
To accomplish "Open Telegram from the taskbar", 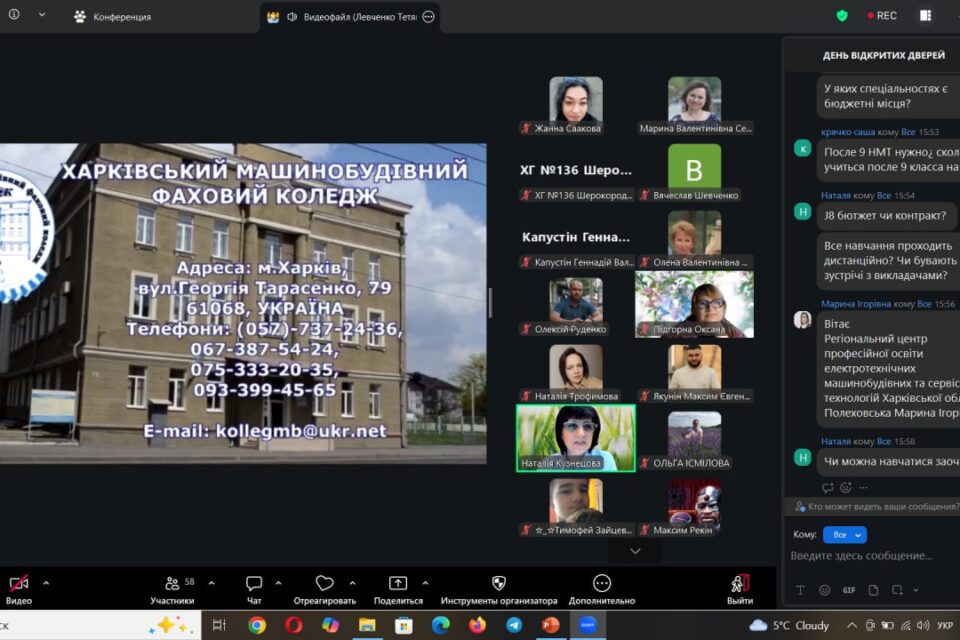I will [x=514, y=625].
